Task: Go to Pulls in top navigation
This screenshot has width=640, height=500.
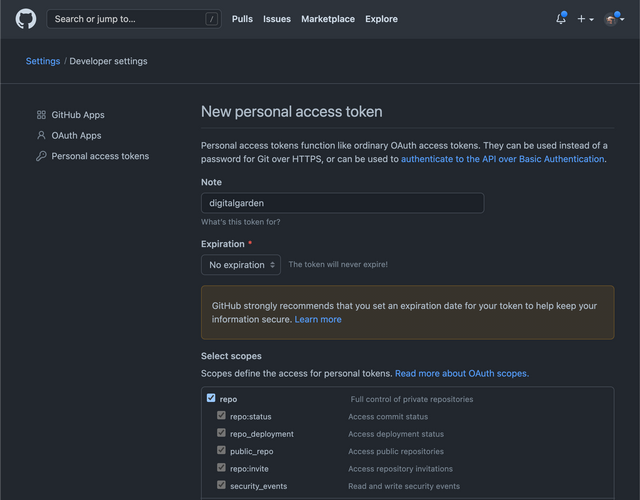Action: click(242, 19)
